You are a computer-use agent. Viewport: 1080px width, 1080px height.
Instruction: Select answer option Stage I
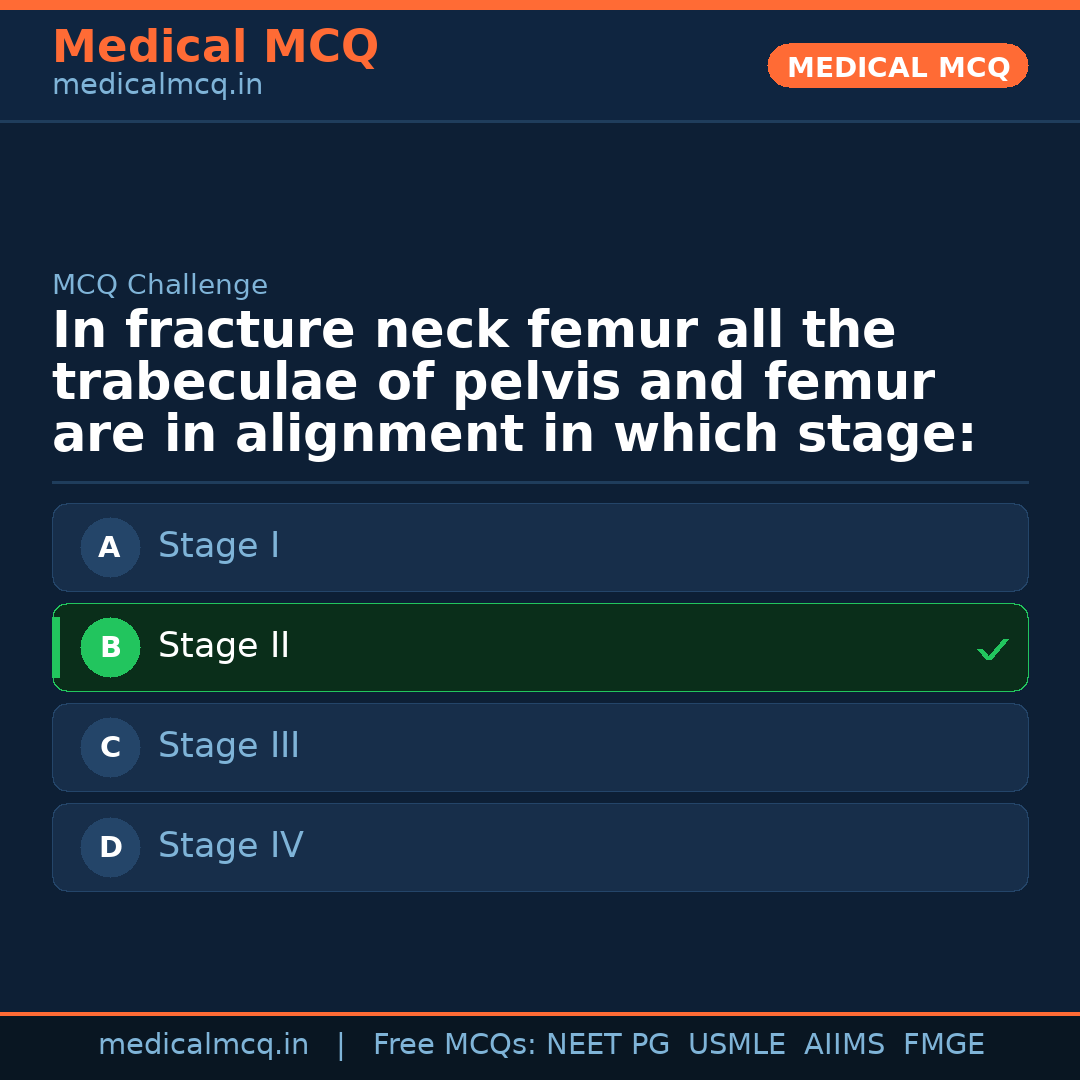(x=540, y=547)
